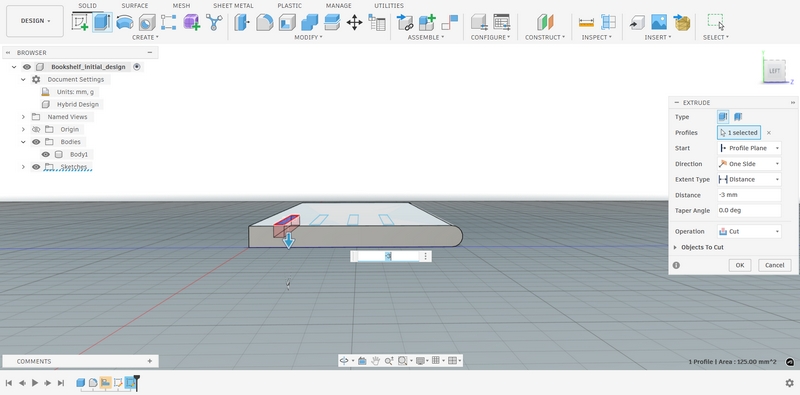This screenshot has height=395, width=800.
Task: Open the Direction dropdown set to One Side
Action: coord(749,164)
